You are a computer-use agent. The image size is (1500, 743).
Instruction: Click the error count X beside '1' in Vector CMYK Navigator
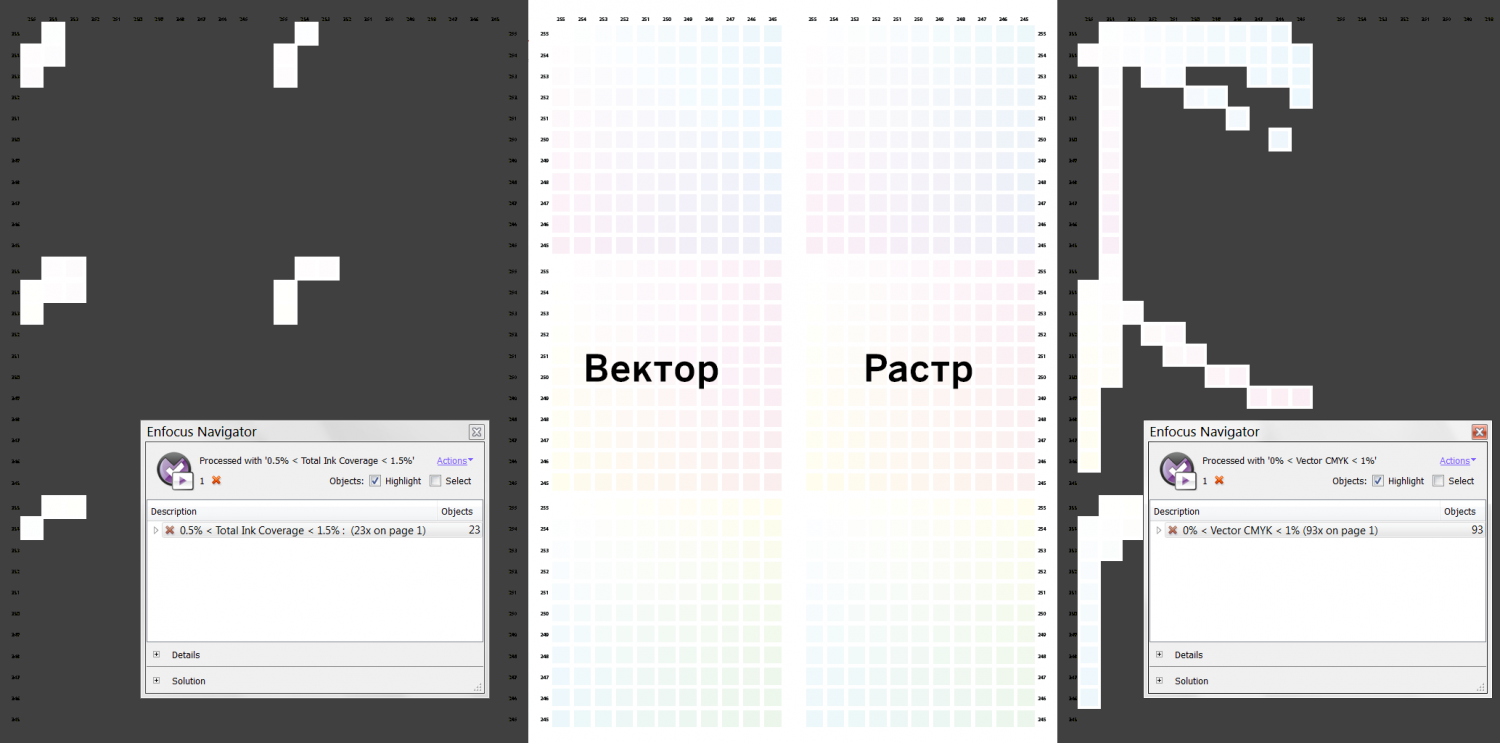(1219, 481)
